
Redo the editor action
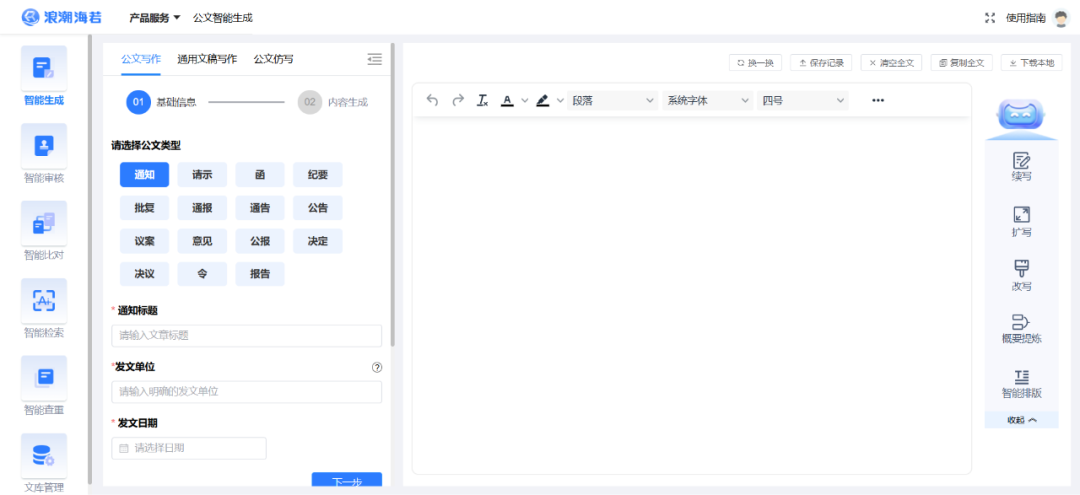(x=458, y=101)
